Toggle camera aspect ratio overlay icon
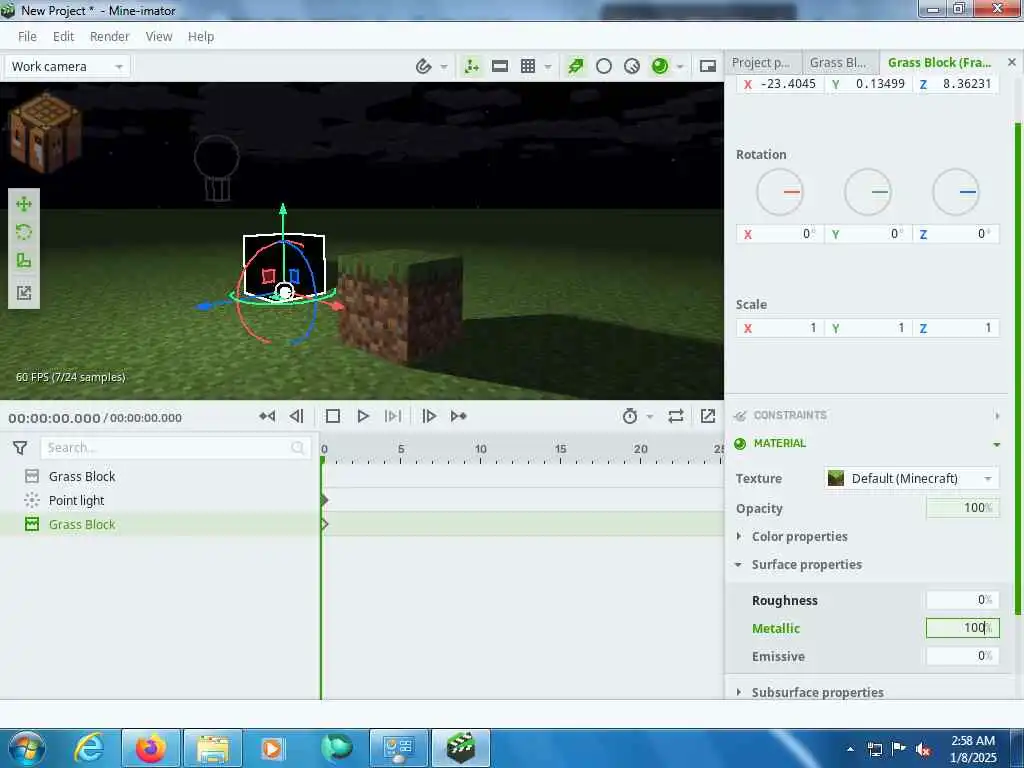The image size is (1024, 768). coord(500,66)
